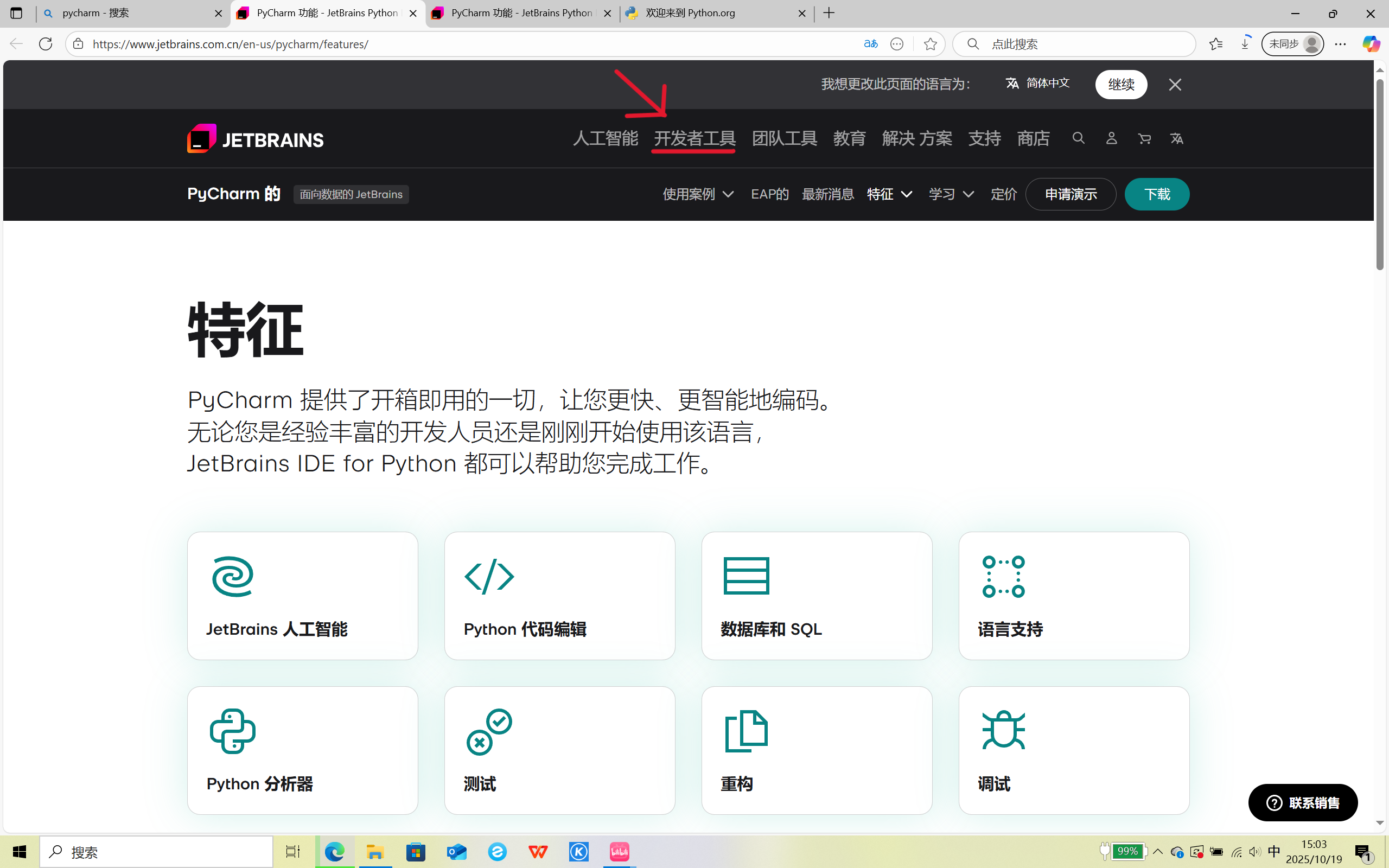Open the JetBrains account profile icon
The height and width of the screenshot is (868, 1389).
coord(1111,138)
